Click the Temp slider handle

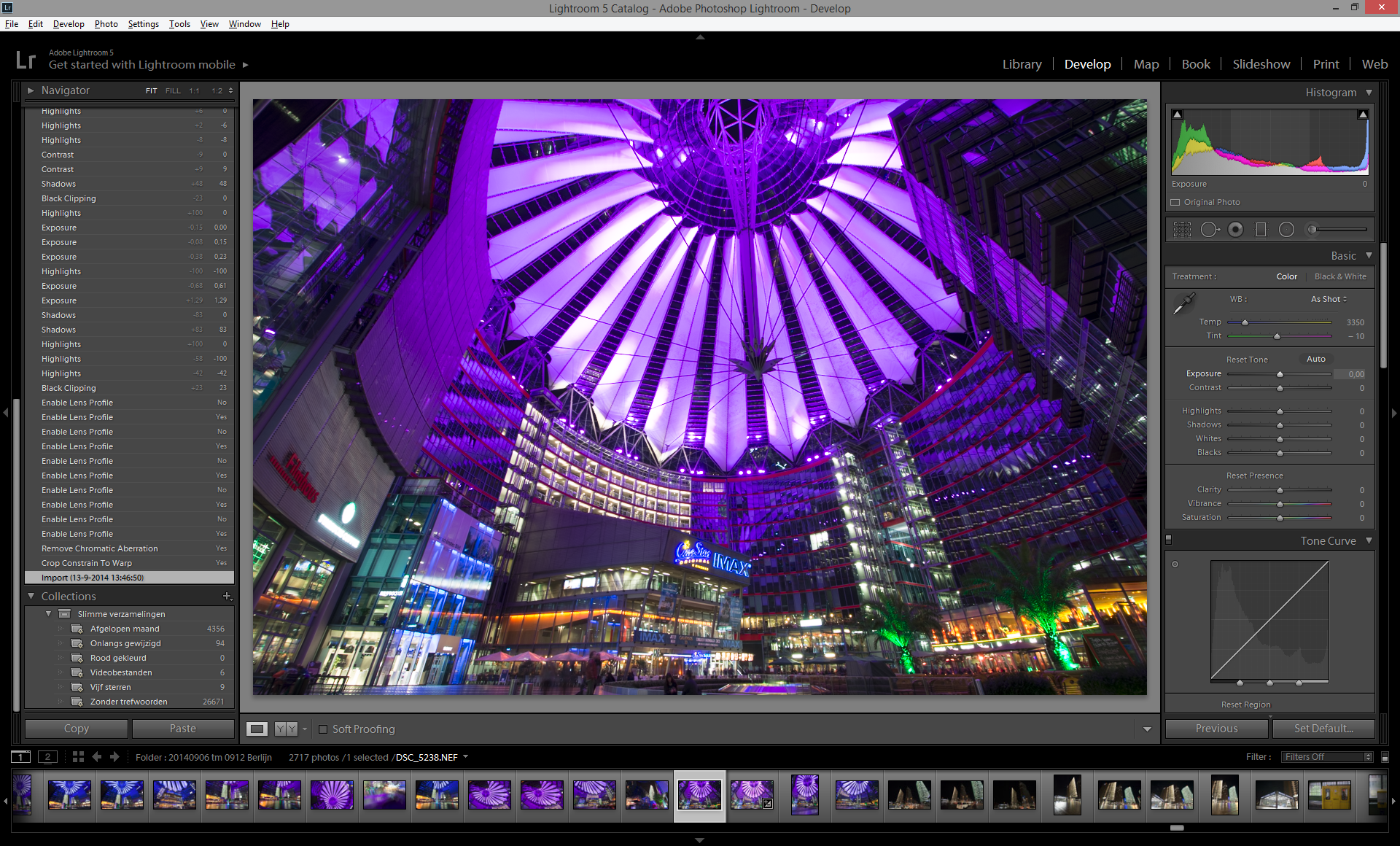[x=1245, y=322]
